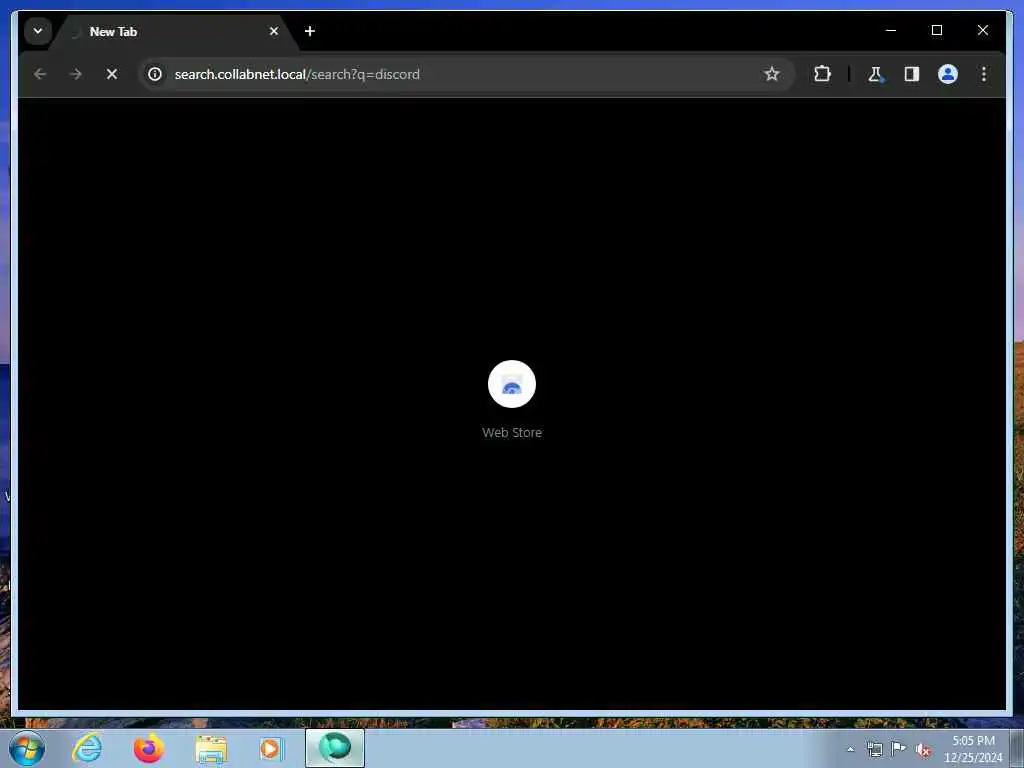This screenshot has height=768, width=1024.
Task: Click the address bar URL
Action: 297,74
